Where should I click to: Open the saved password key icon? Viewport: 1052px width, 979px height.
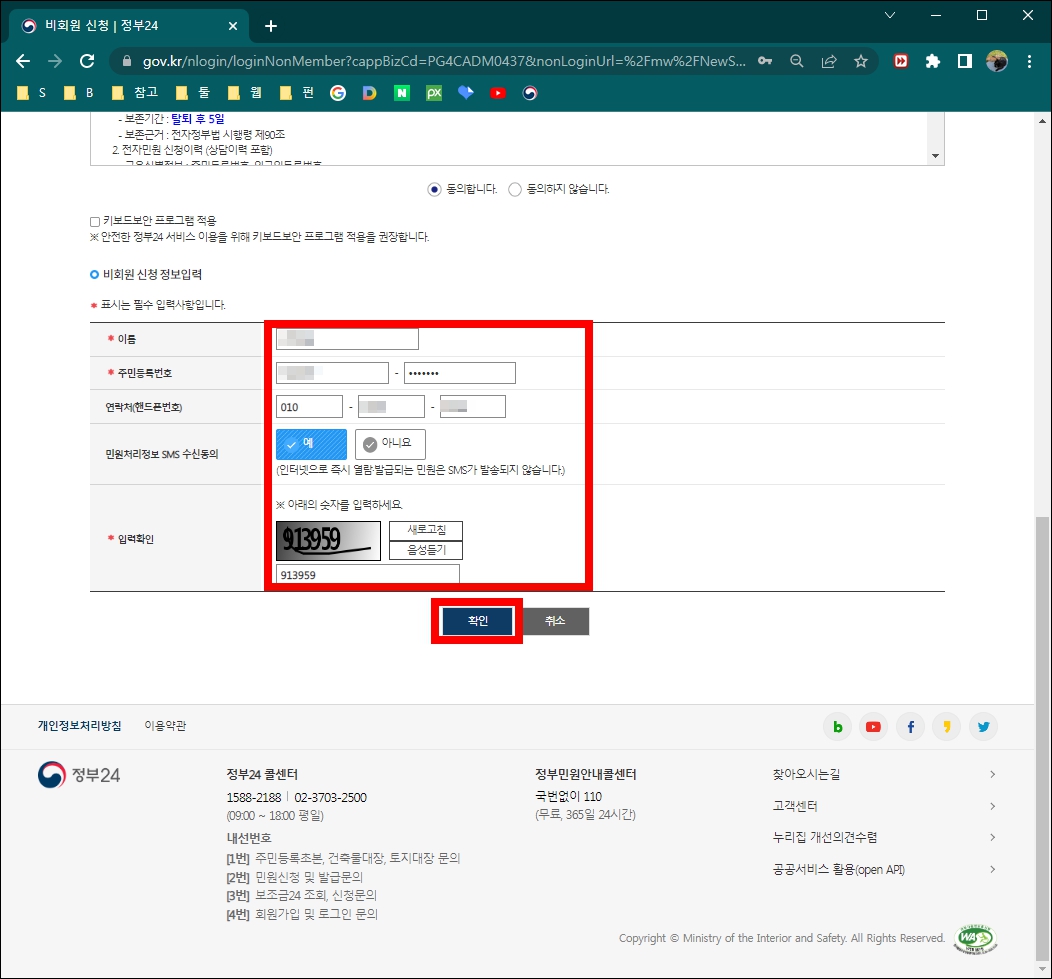click(765, 61)
